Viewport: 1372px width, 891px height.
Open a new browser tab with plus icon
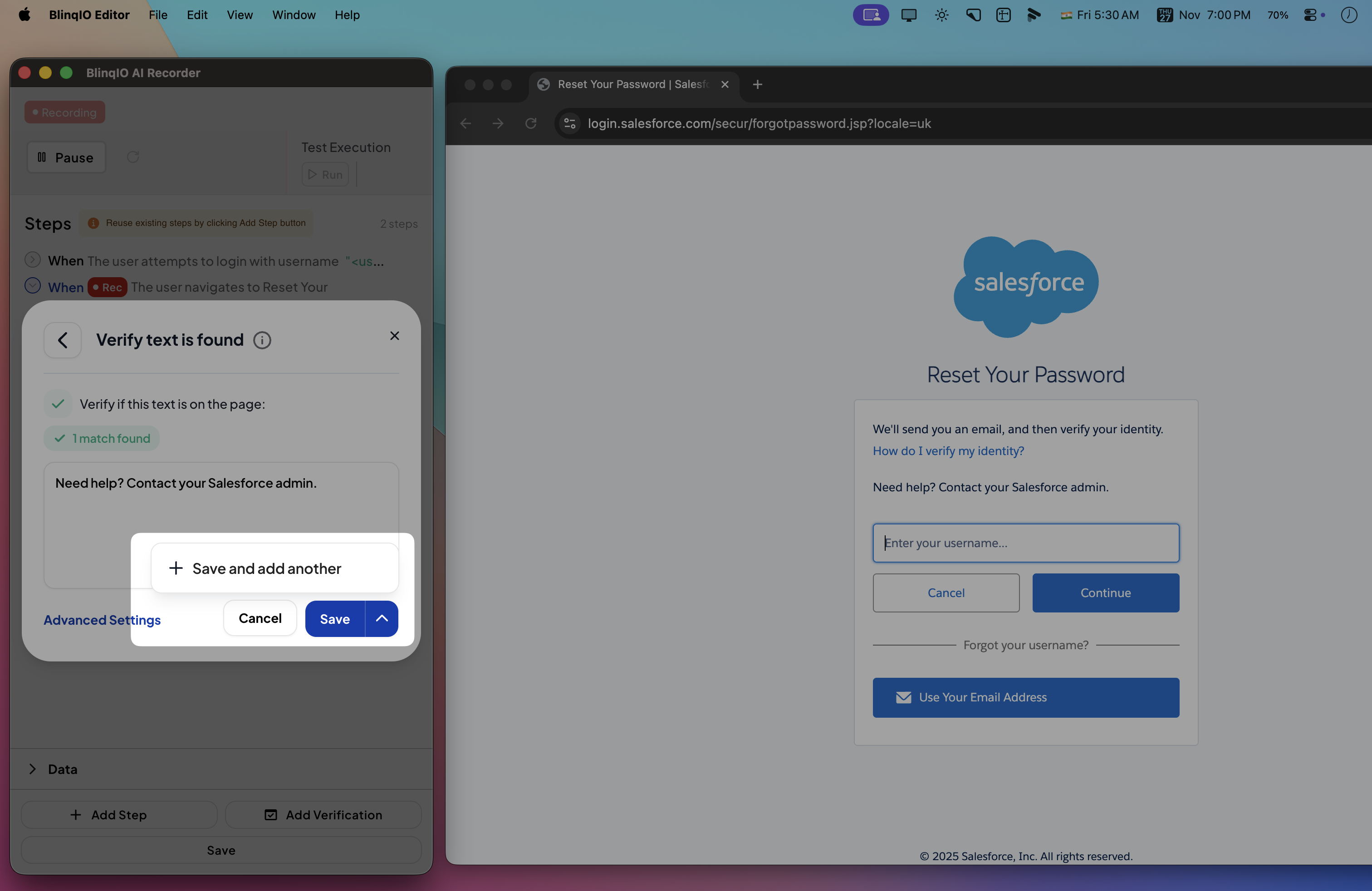[x=758, y=84]
